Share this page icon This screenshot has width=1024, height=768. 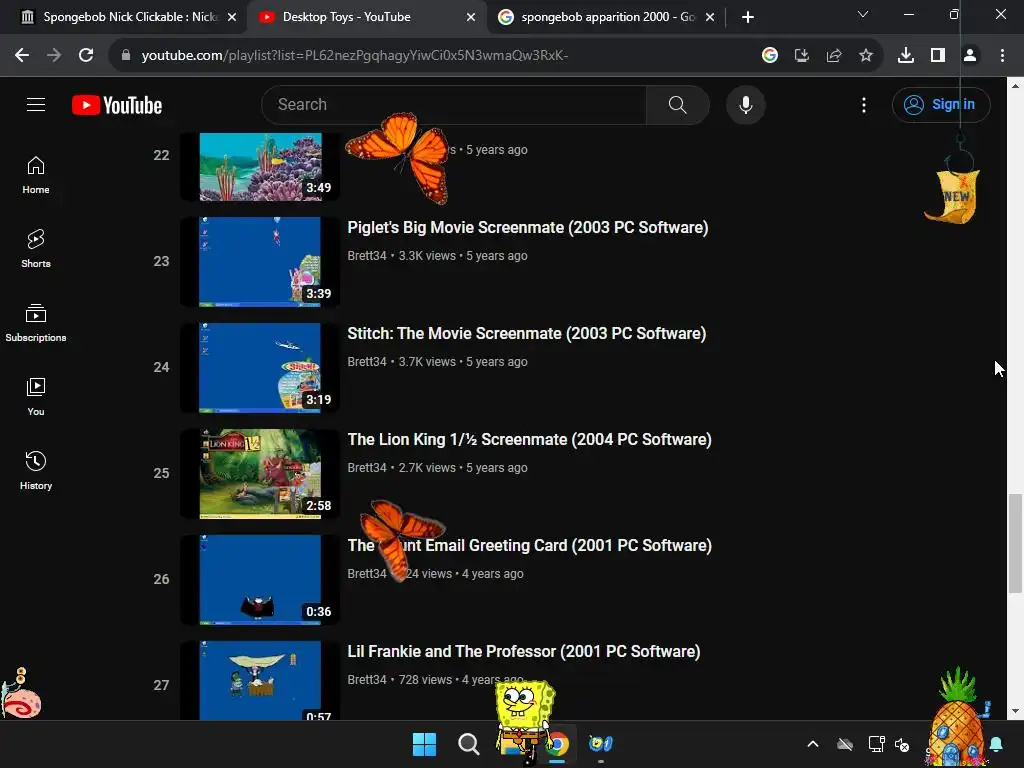[833, 55]
